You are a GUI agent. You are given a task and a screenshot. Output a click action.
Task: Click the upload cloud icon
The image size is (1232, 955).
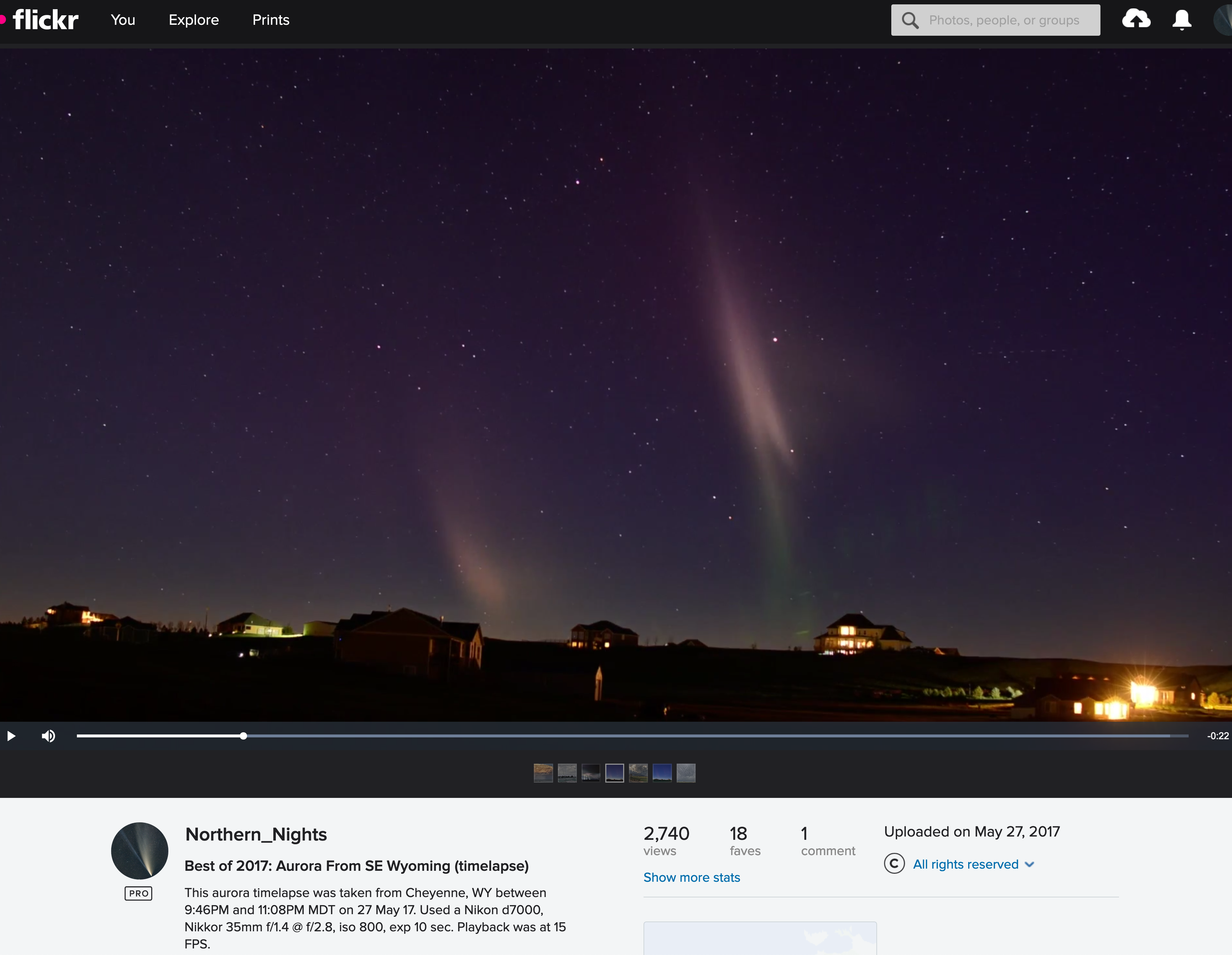(1135, 20)
